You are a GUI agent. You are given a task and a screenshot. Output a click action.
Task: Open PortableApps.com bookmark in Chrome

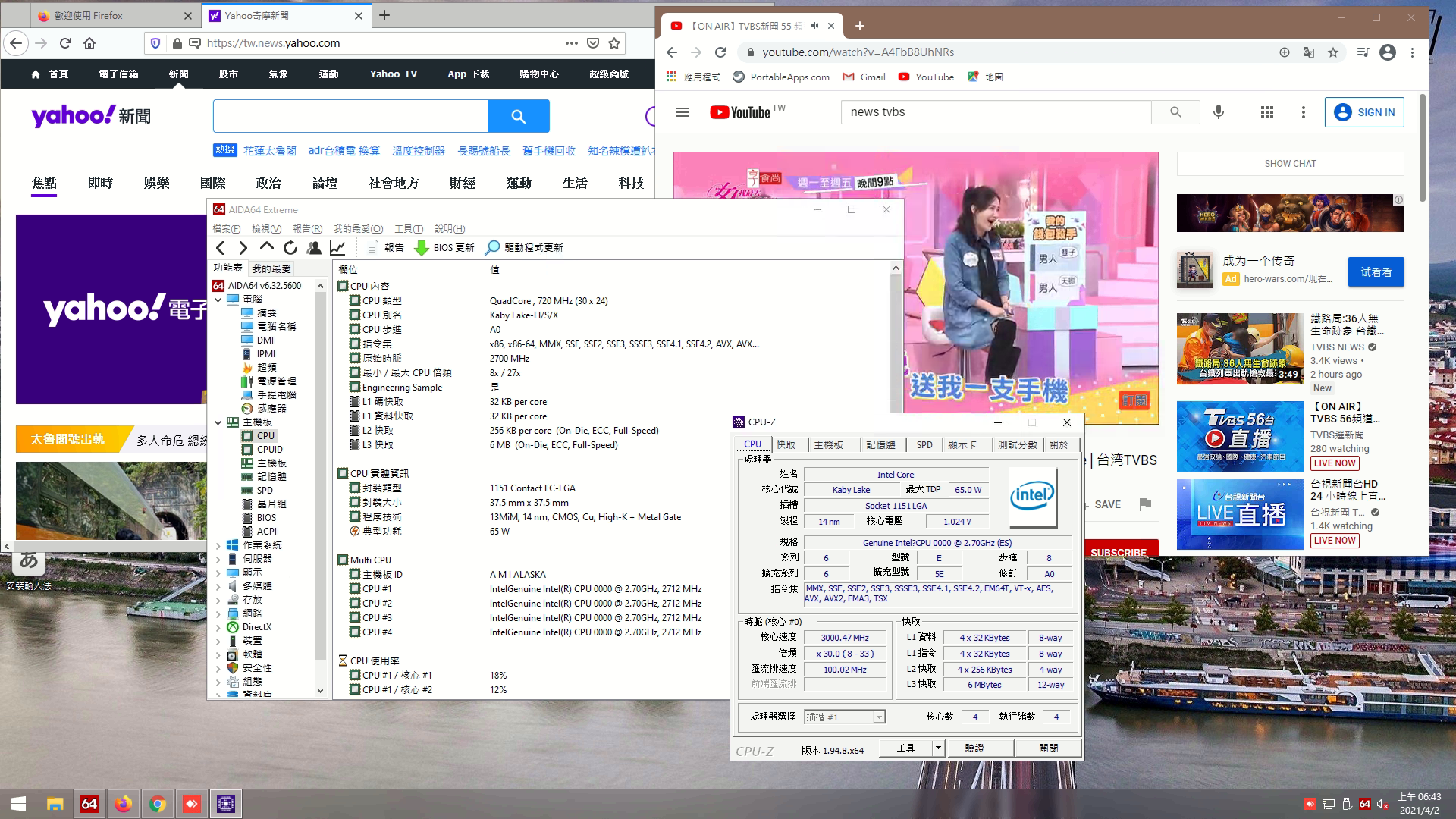click(x=781, y=77)
